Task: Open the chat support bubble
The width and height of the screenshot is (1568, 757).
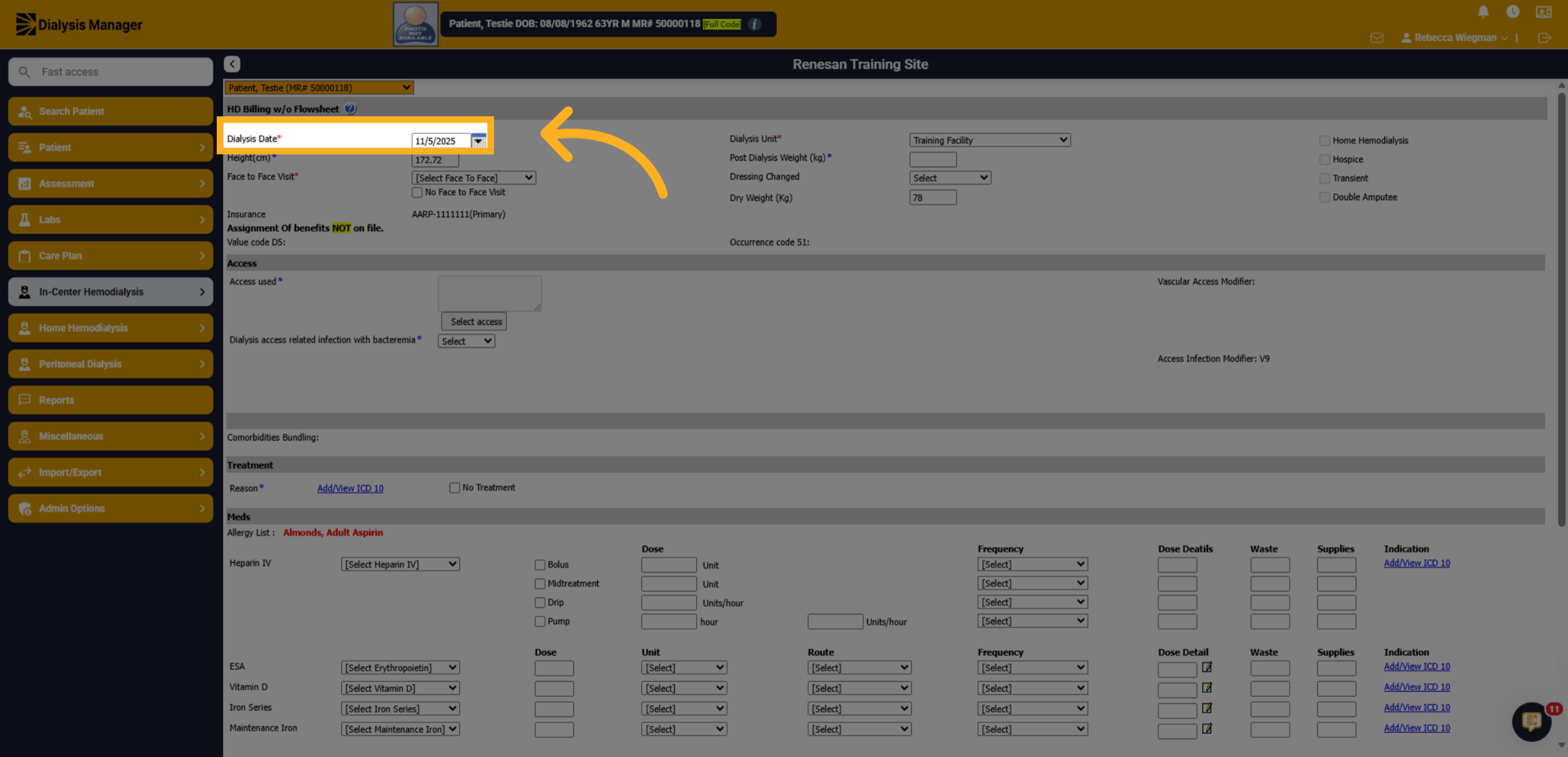Action: click(x=1531, y=721)
